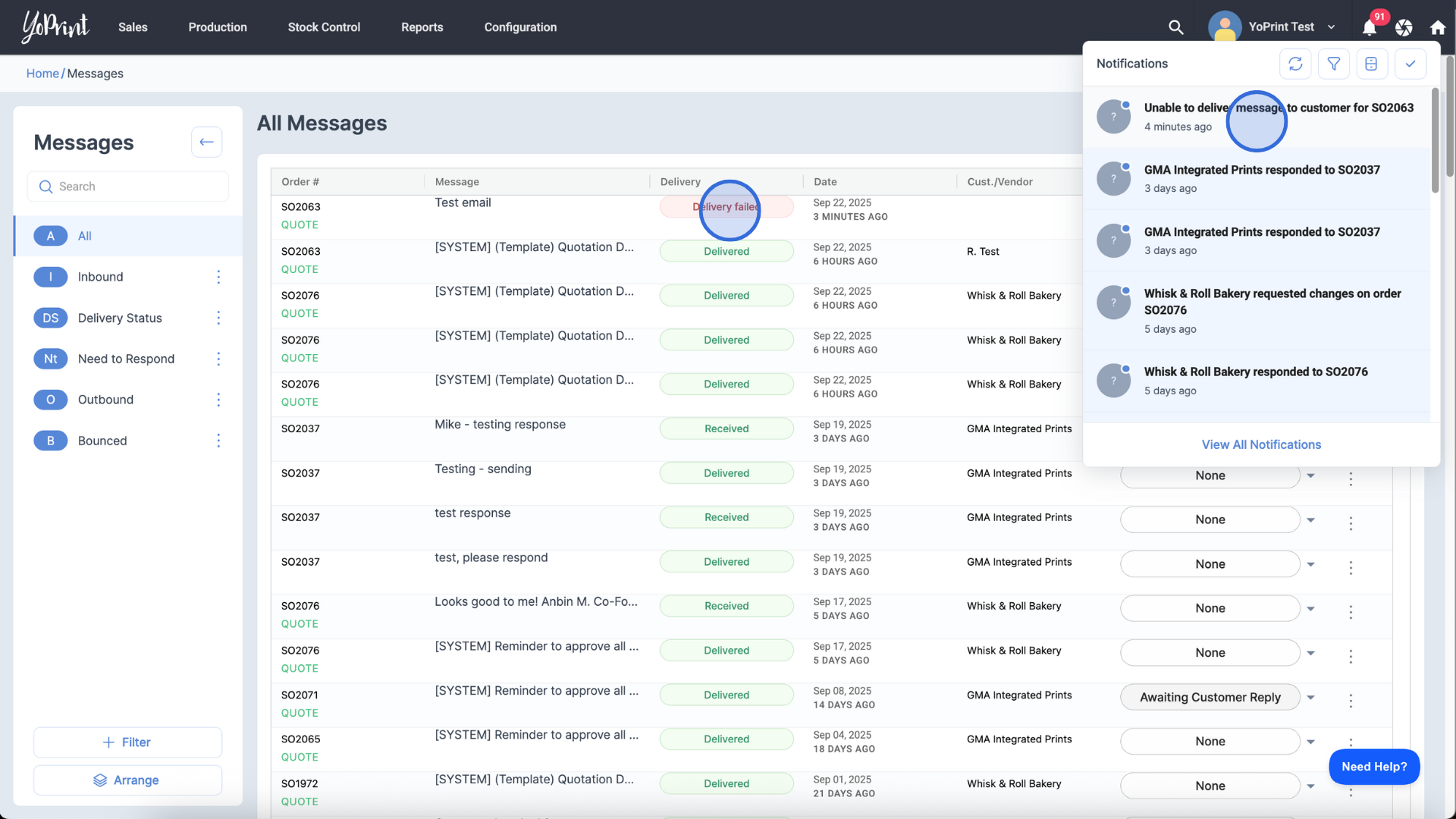
Task: Click the messages Search field
Action: 129,187
